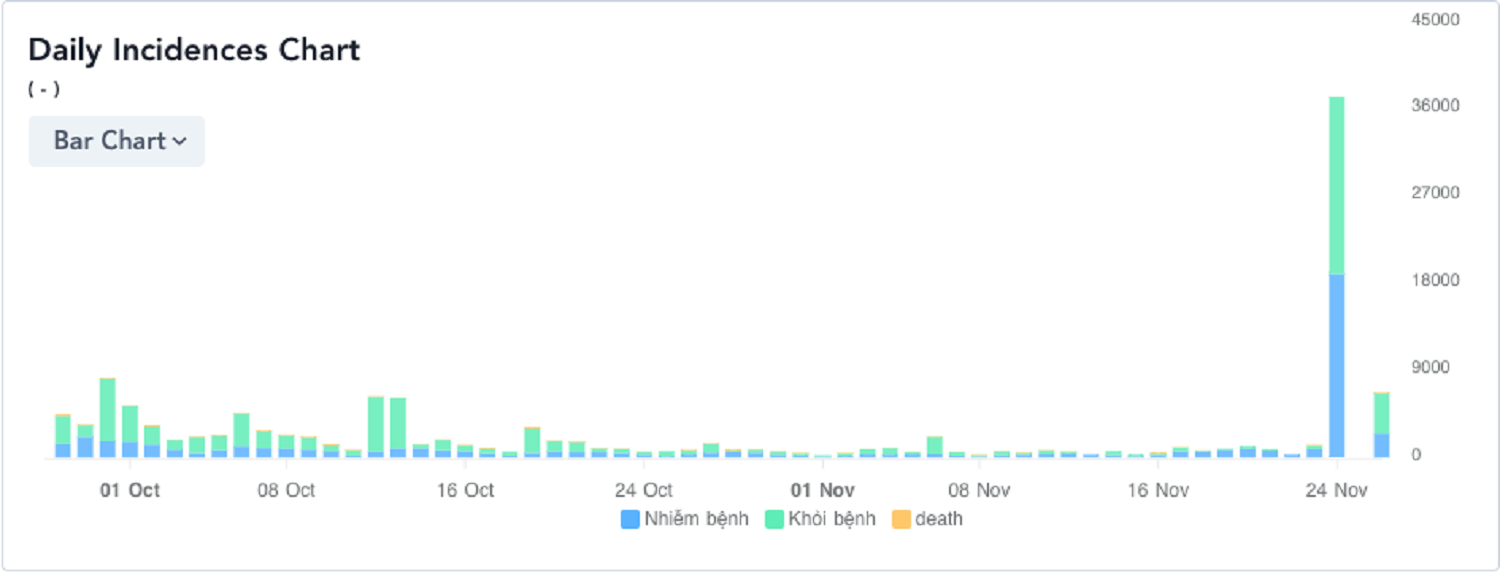Click the 08 Oct axis label
Image resolution: width=1500 pixels, height=573 pixels.
click(x=287, y=490)
